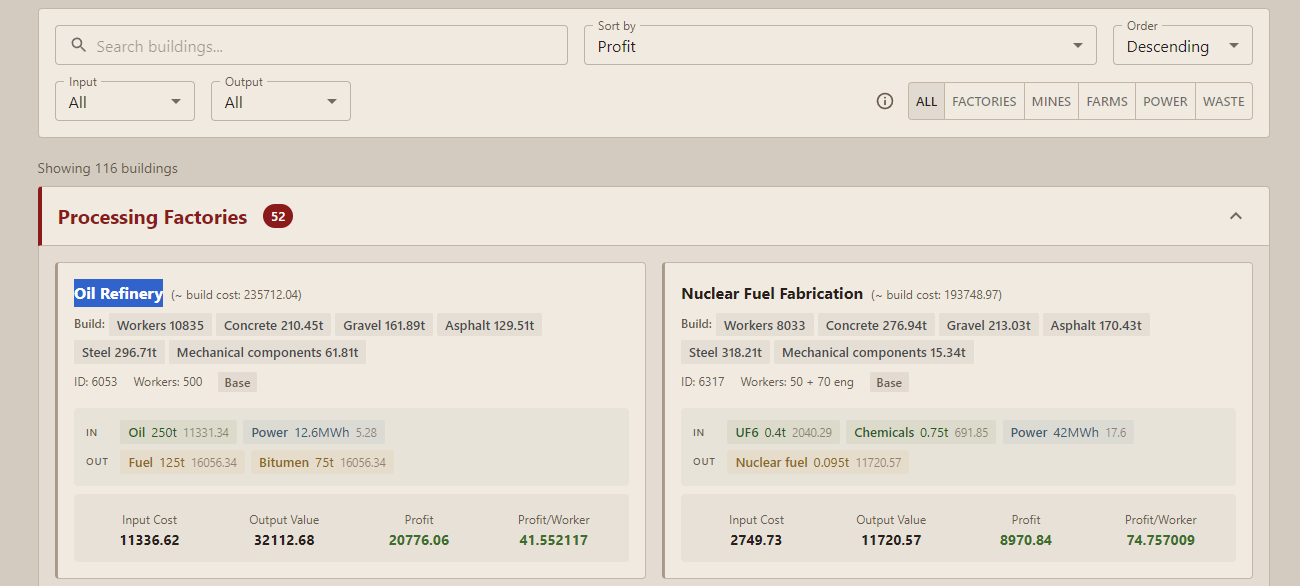Click the Power 12.6MWh input chip
1300x586 pixels.
(314, 433)
